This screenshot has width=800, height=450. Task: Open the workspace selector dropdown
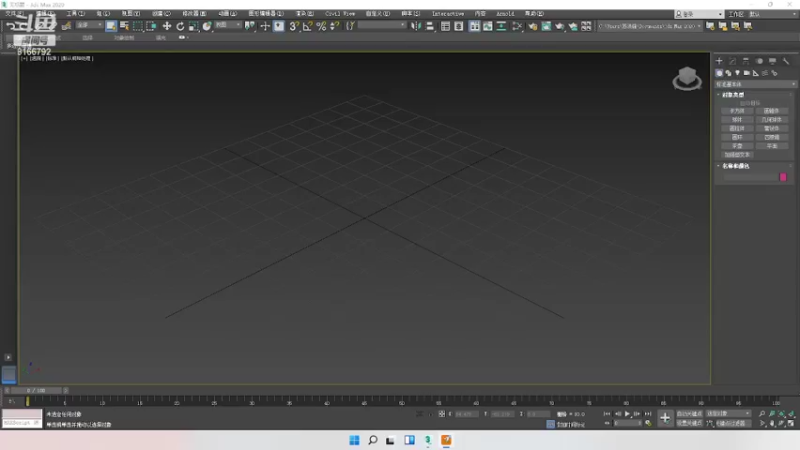[x=773, y=14]
